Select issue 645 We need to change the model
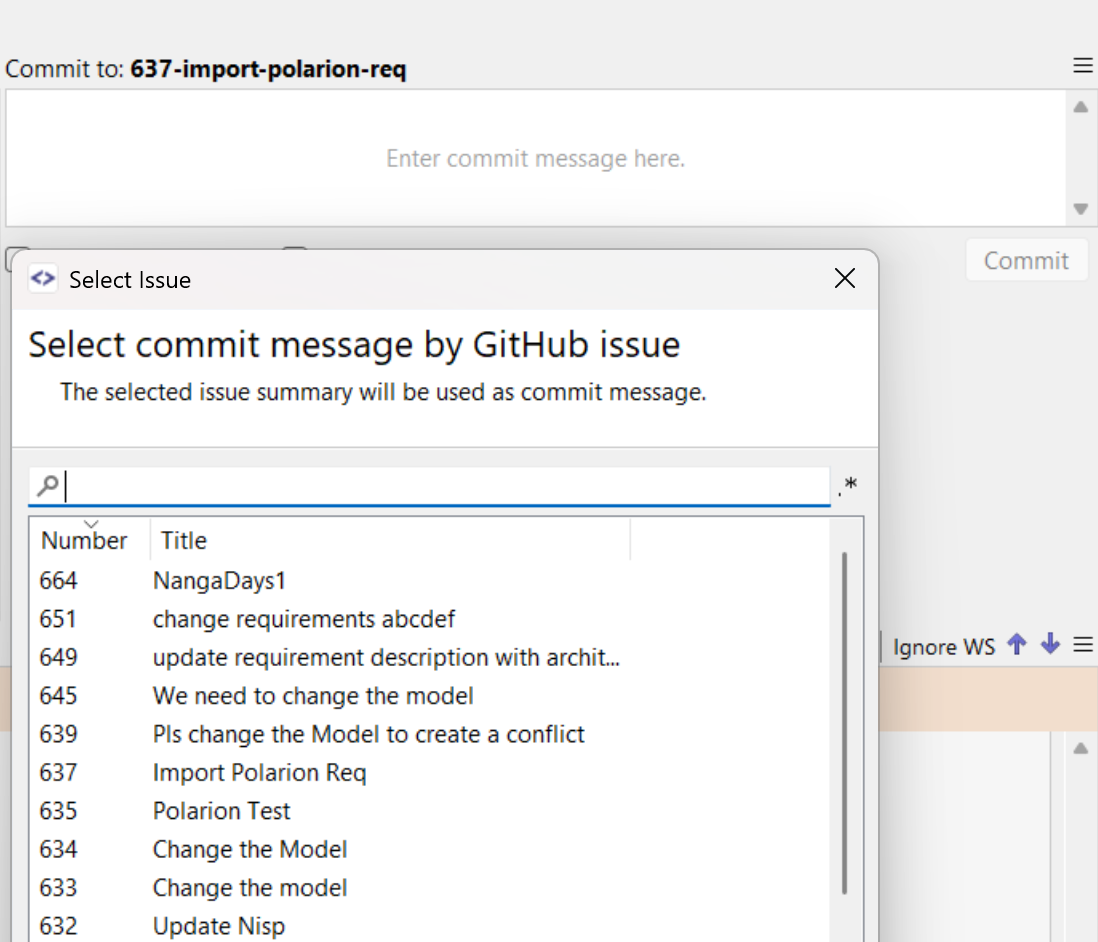The width and height of the screenshot is (1098, 942). [313, 695]
